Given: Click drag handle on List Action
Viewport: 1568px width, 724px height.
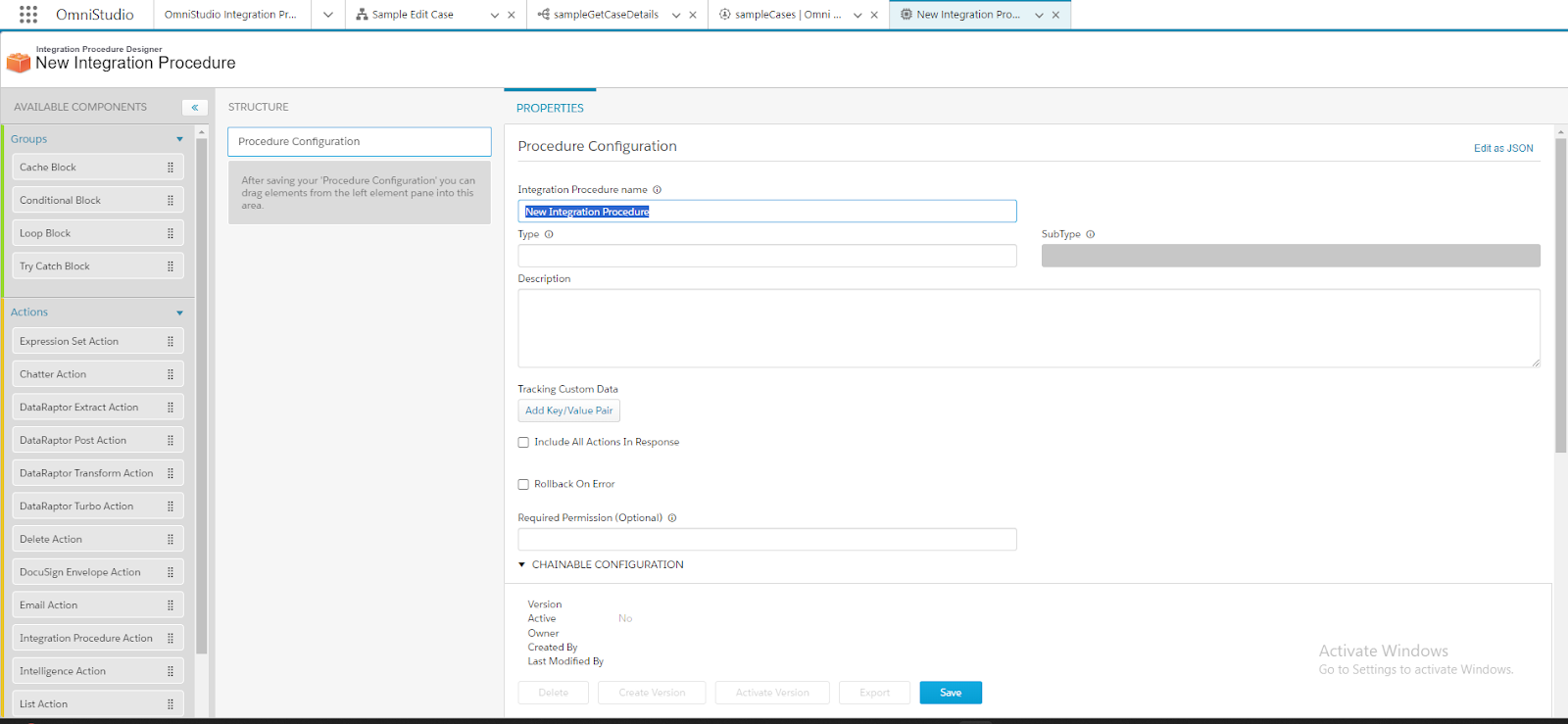Looking at the screenshot, I should (x=171, y=704).
